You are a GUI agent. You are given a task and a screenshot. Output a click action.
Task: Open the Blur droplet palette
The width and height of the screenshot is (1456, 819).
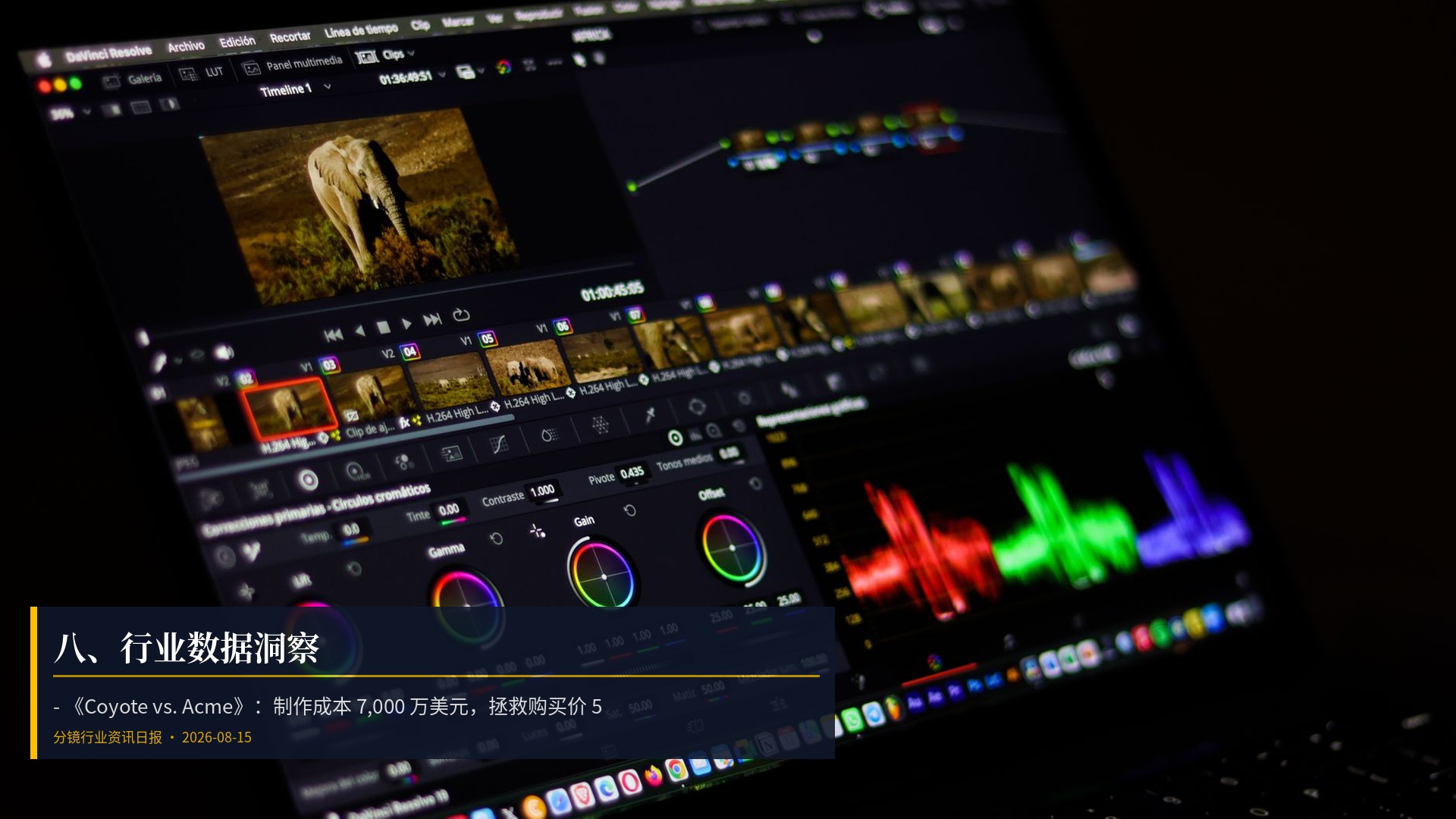click(548, 435)
